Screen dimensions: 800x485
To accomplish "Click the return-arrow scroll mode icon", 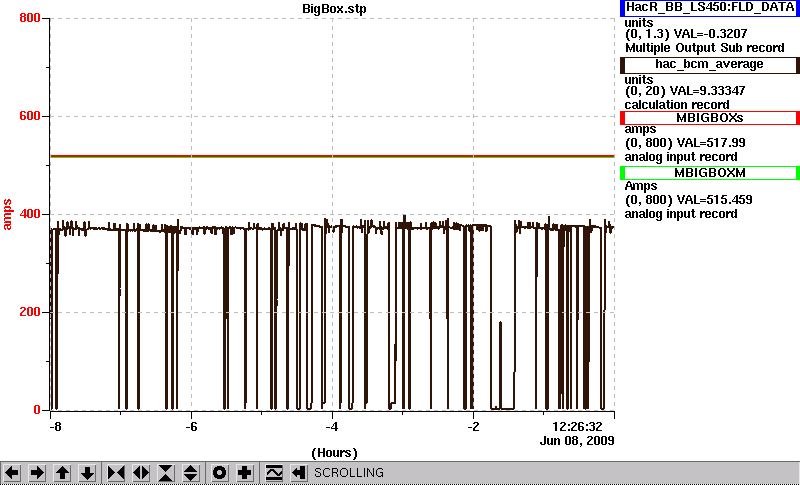I will point(299,473).
